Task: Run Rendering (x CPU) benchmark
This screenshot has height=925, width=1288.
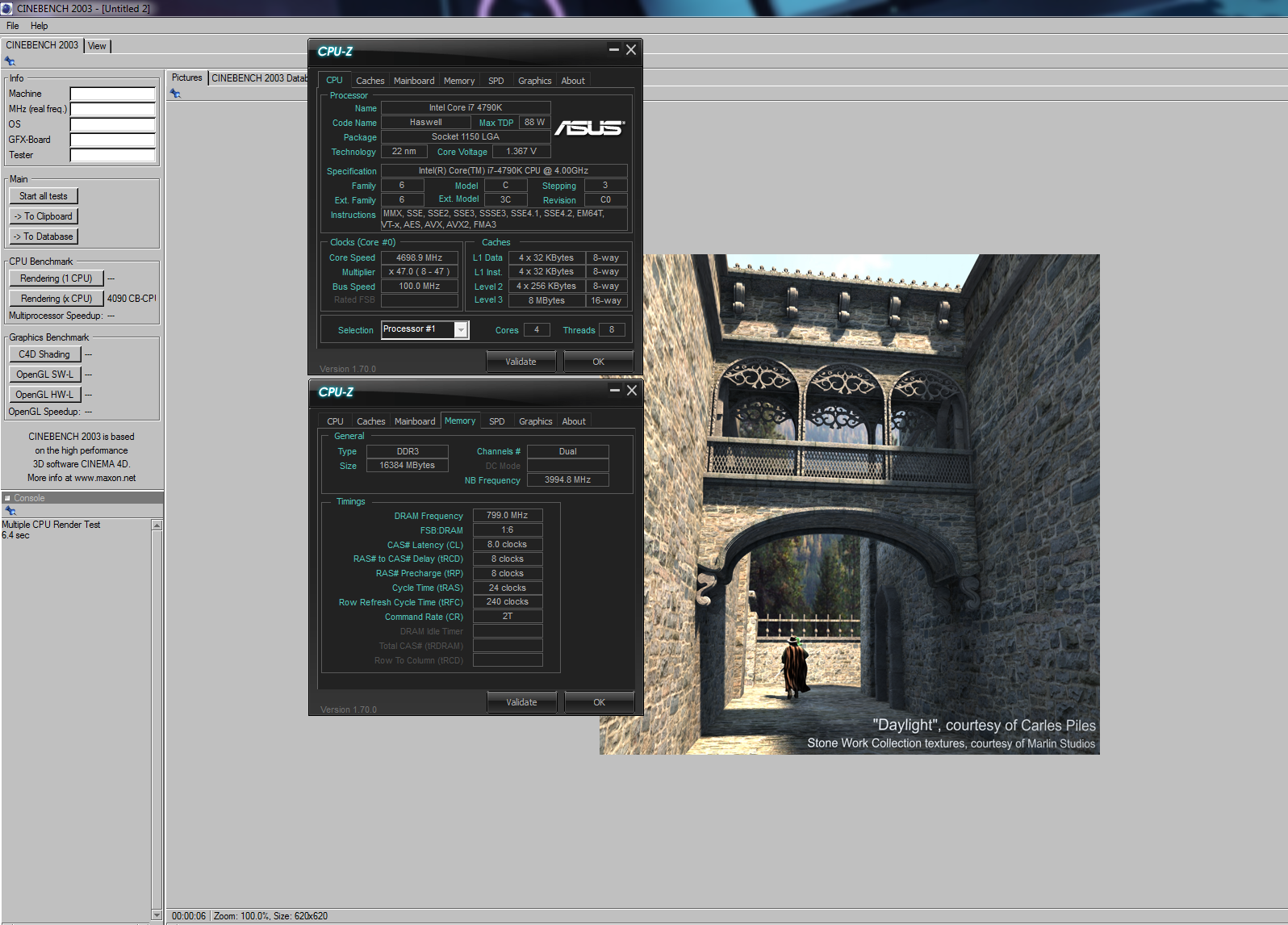Action: (56, 299)
